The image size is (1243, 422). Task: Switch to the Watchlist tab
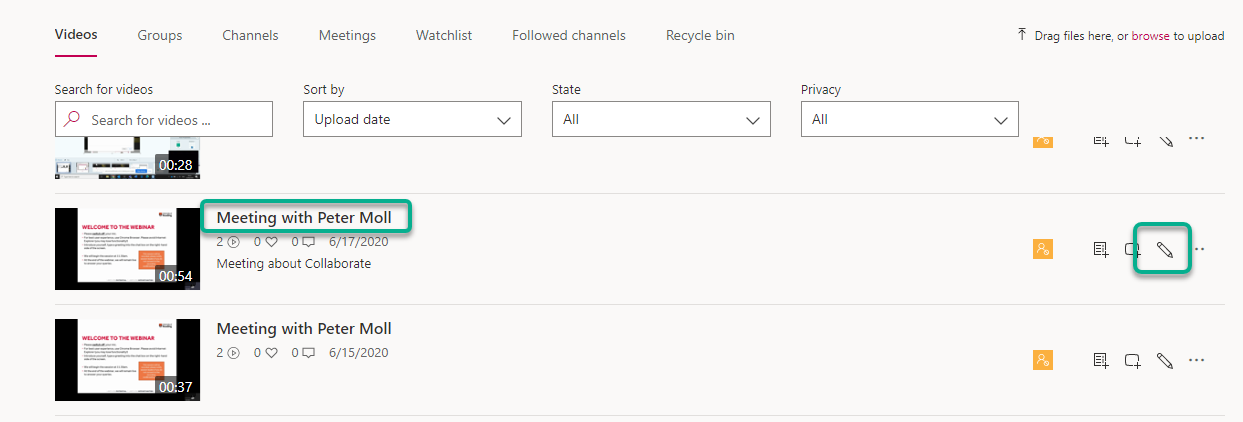coord(444,35)
